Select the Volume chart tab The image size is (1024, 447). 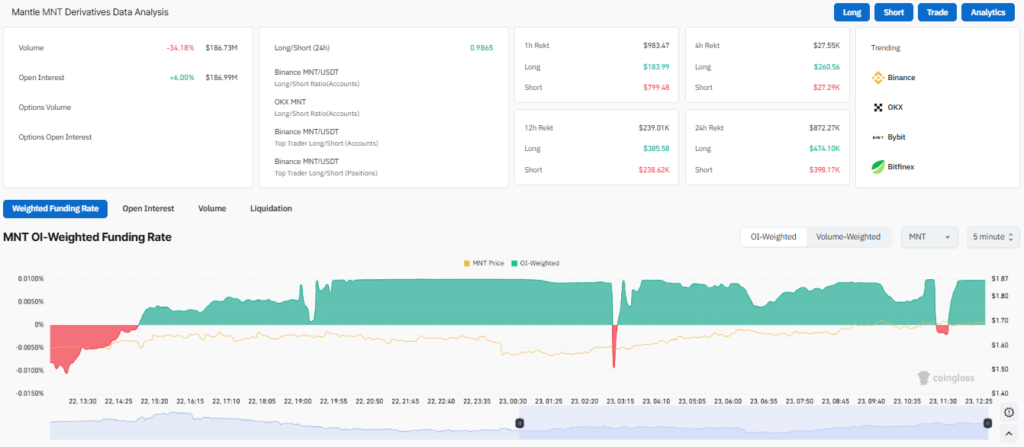tap(212, 209)
